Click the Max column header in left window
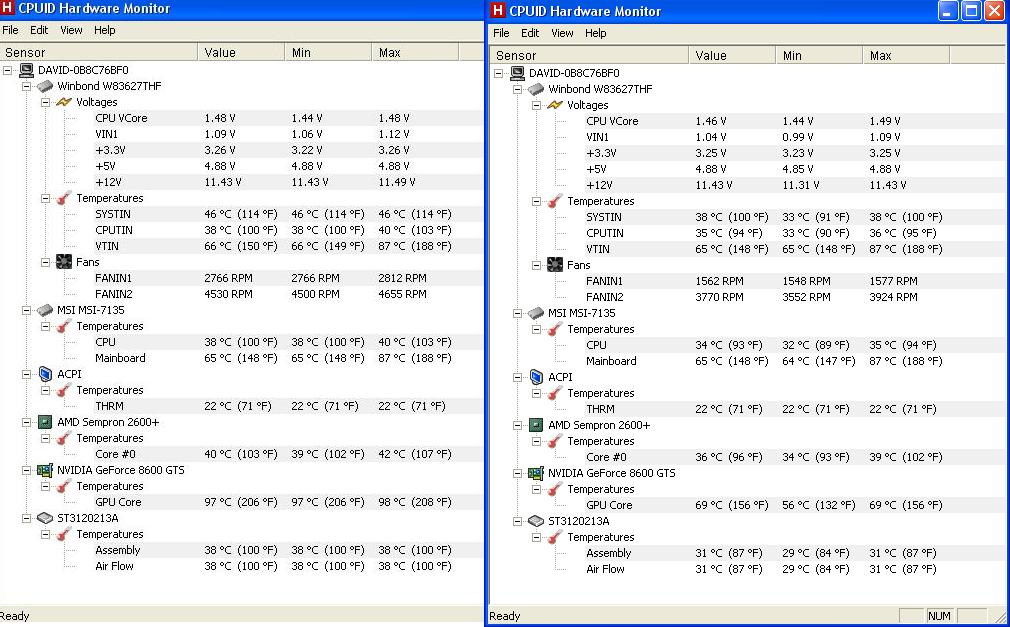The height and width of the screenshot is (627, 1010). 415,52
